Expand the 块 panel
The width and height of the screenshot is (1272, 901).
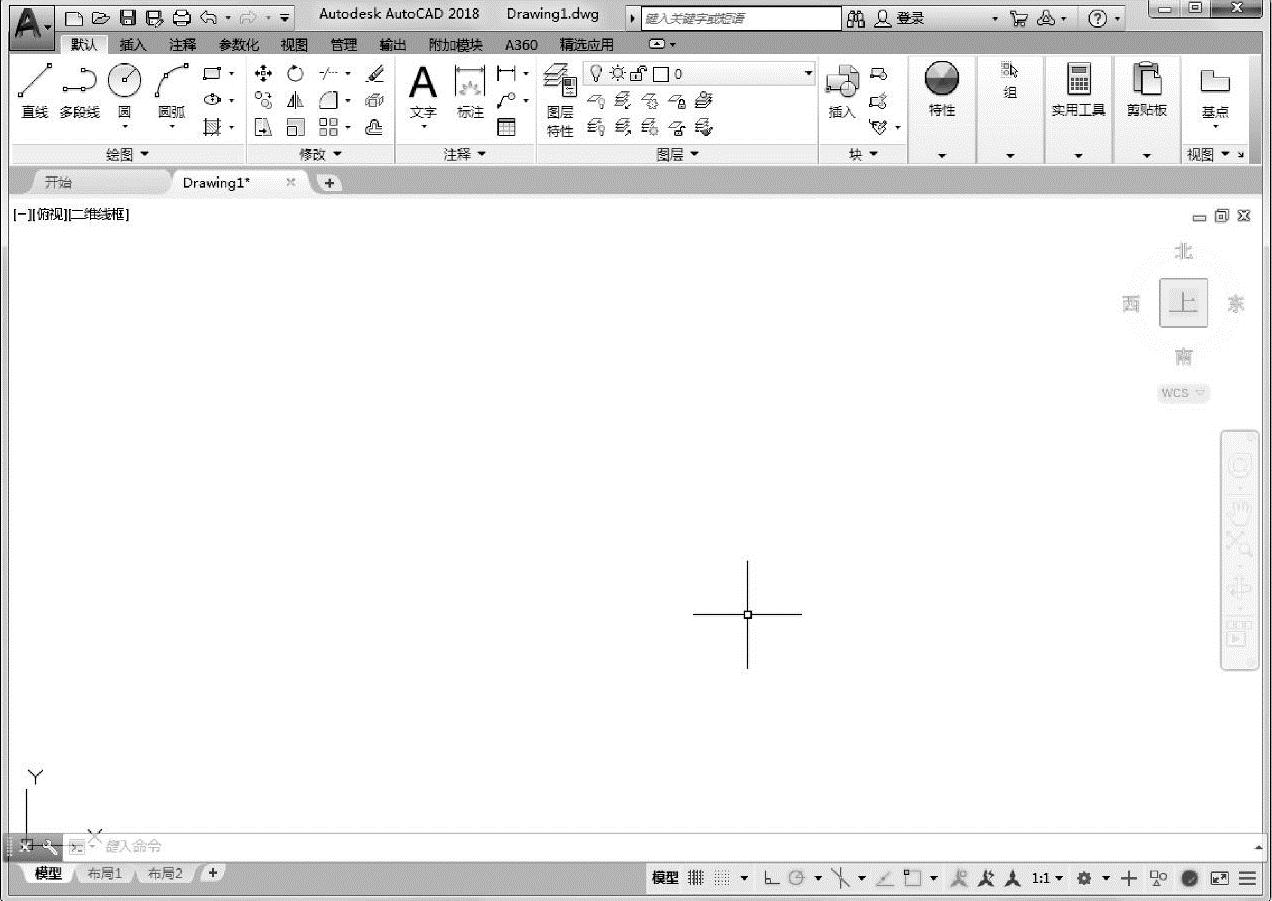[x=863, y=154]
